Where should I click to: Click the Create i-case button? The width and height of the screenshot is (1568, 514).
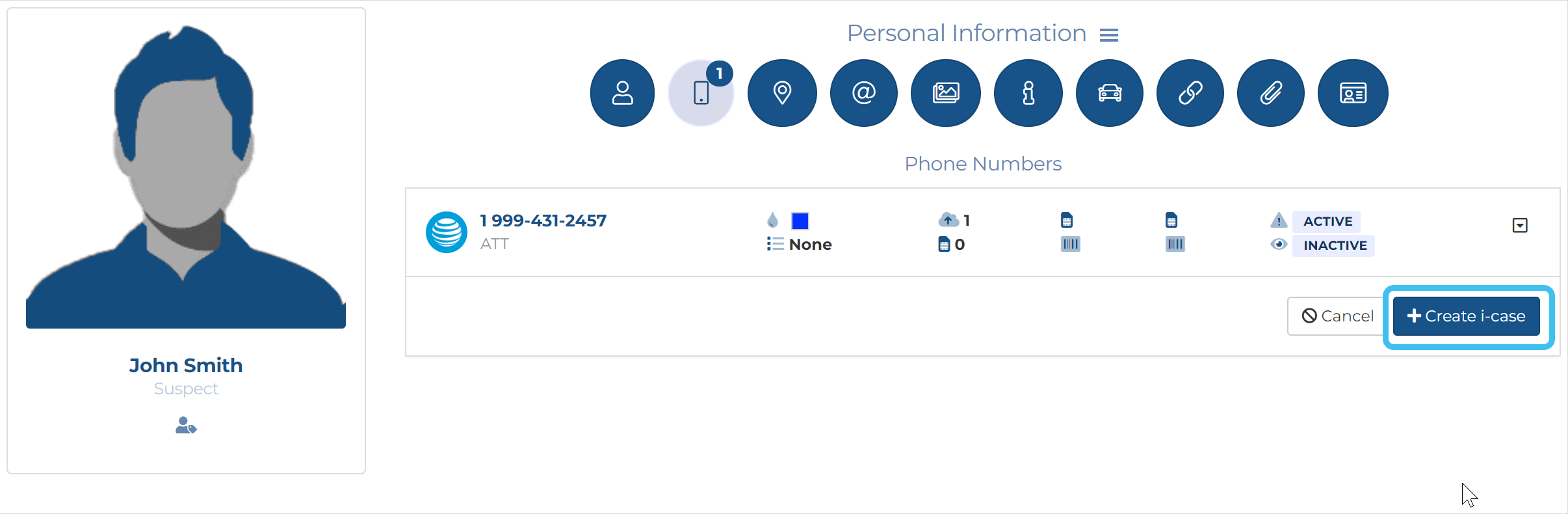[x=1466, y=316]
